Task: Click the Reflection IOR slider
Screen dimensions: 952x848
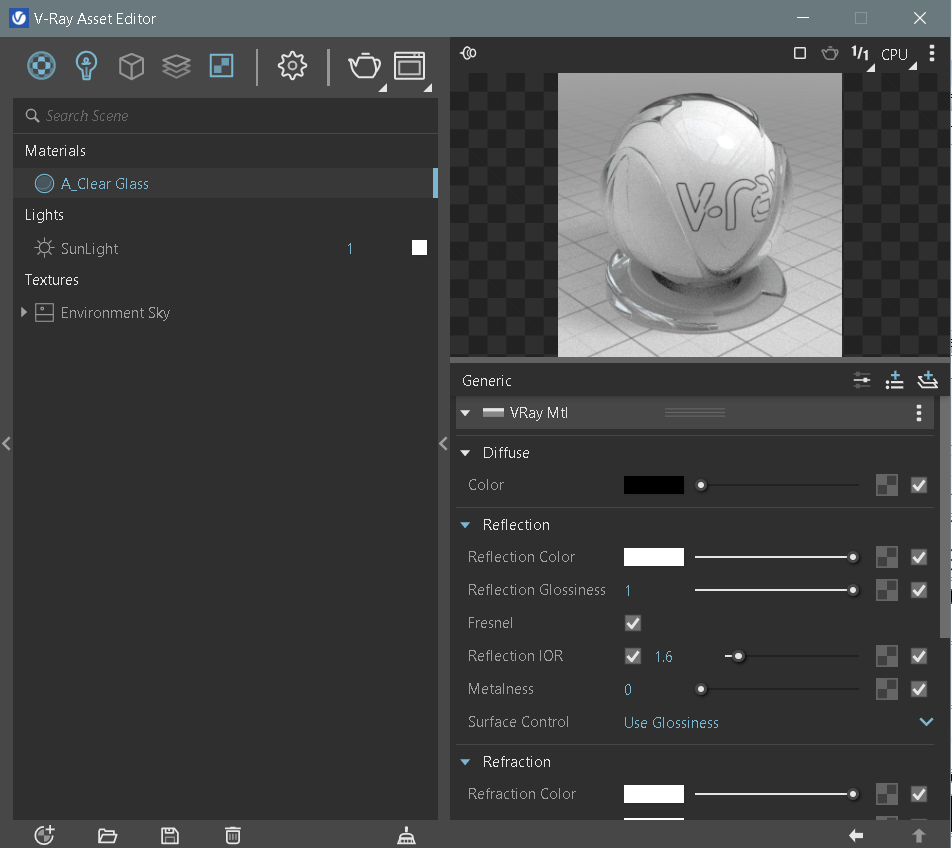Action: (792, 656)
